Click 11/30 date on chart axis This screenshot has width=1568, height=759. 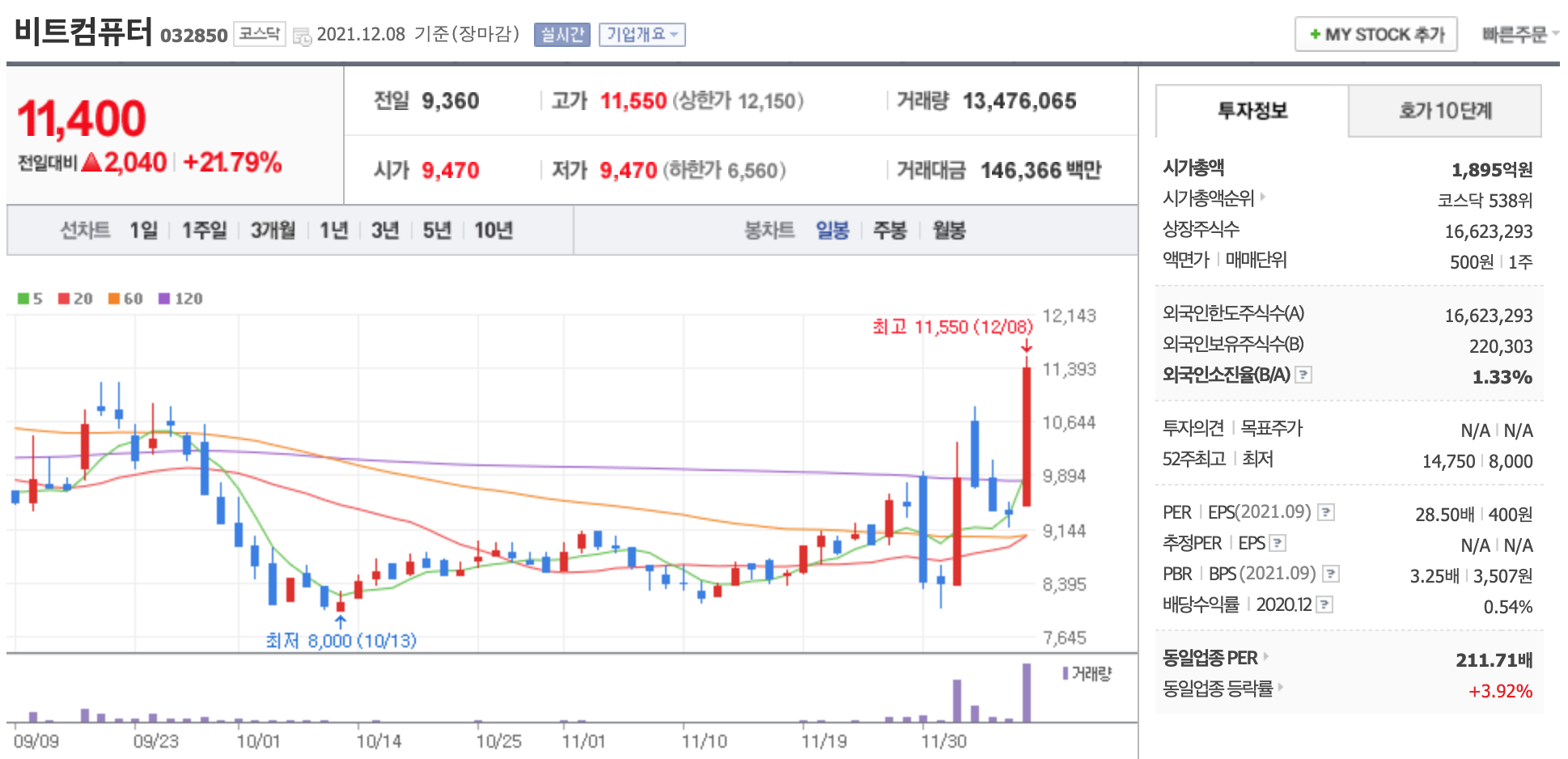[x=944, y=741]
